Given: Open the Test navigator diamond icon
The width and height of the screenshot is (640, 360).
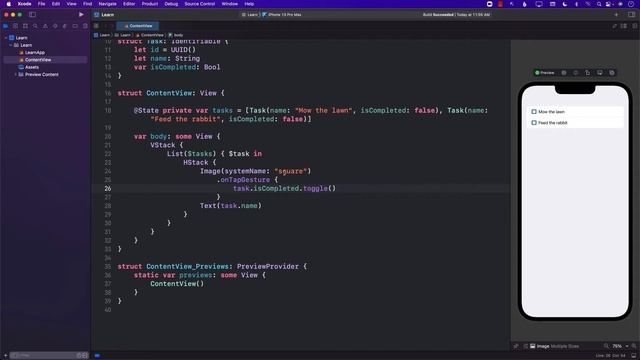Looking at the screenshot, I should [55, 26].
